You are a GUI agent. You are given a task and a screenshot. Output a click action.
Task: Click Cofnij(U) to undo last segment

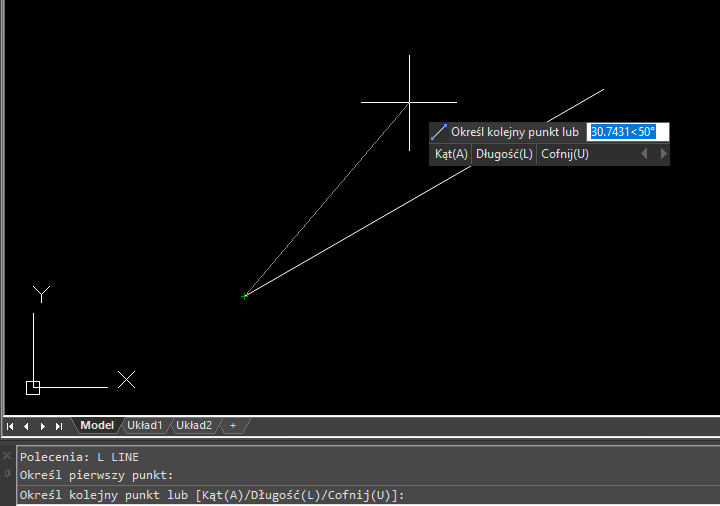[x=564, y=154]
